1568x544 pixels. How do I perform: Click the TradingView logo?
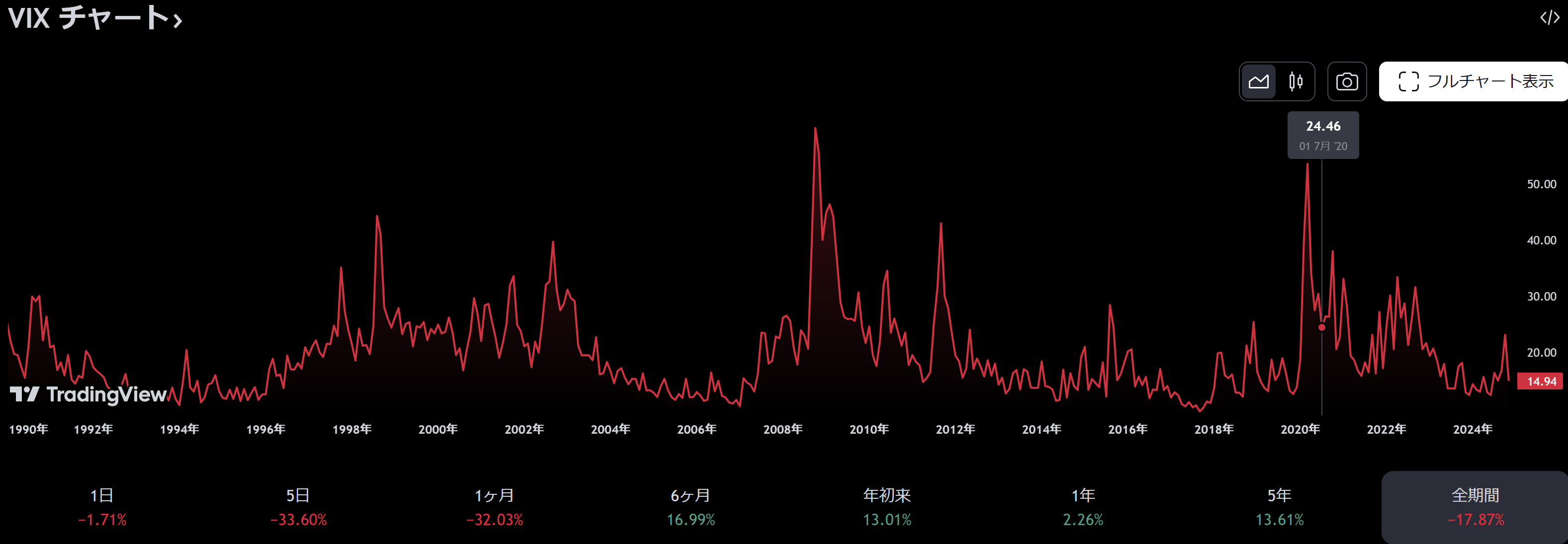point(88,394)
